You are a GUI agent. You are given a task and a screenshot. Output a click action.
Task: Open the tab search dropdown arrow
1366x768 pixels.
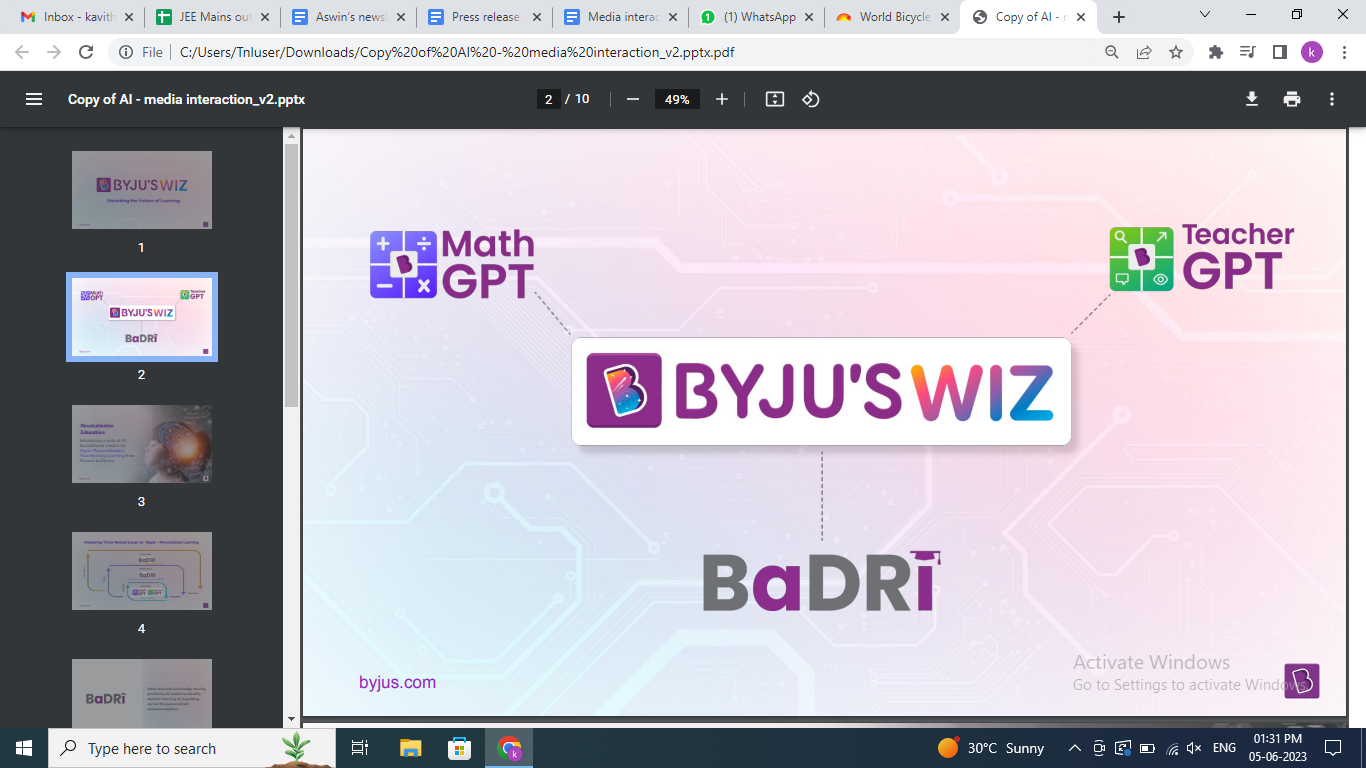(1205, 15)
